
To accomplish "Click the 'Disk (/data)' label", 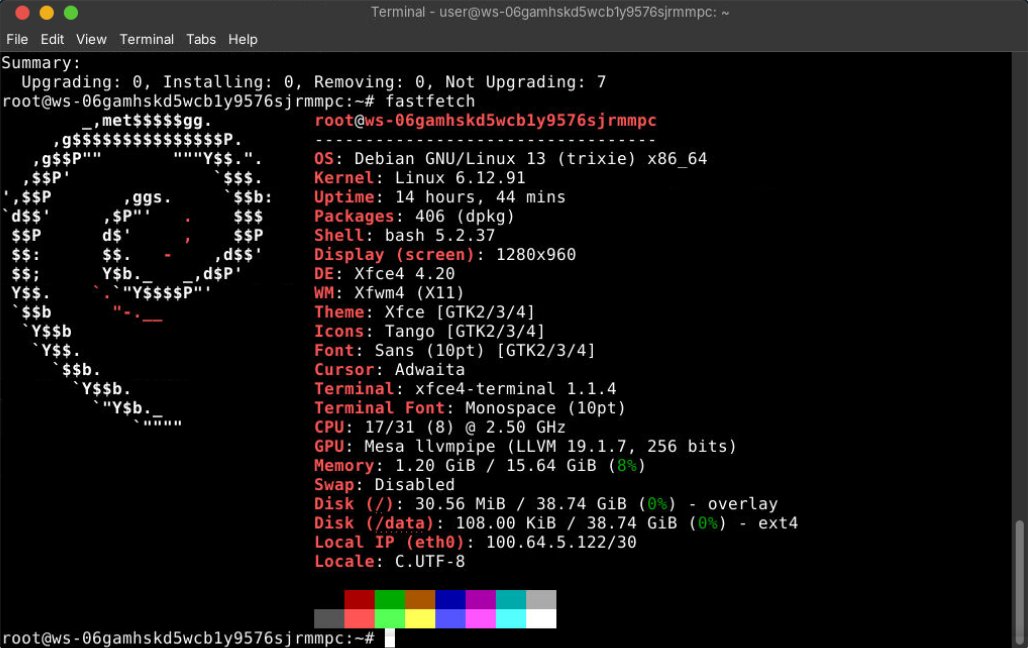I will [374, 523].
